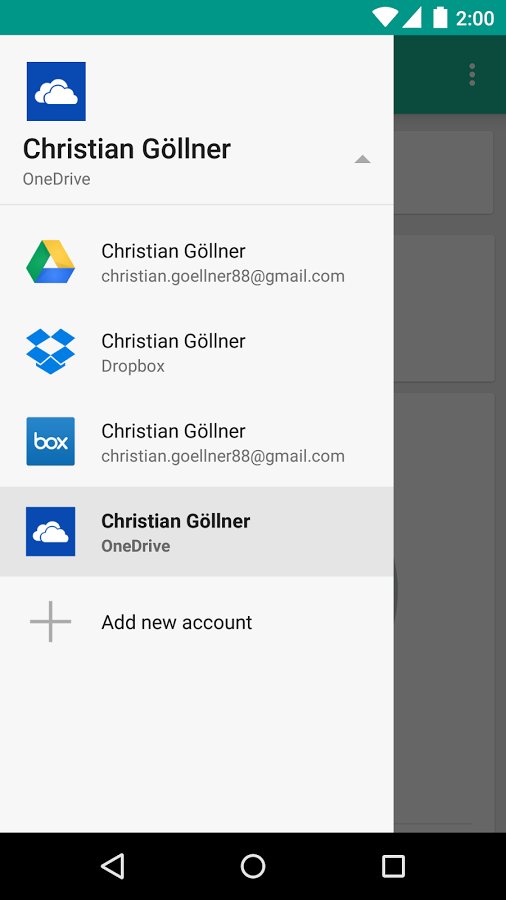Open recent apps square button
The width and height of the screenshot is (506, 900).
[x=394, y=866]
